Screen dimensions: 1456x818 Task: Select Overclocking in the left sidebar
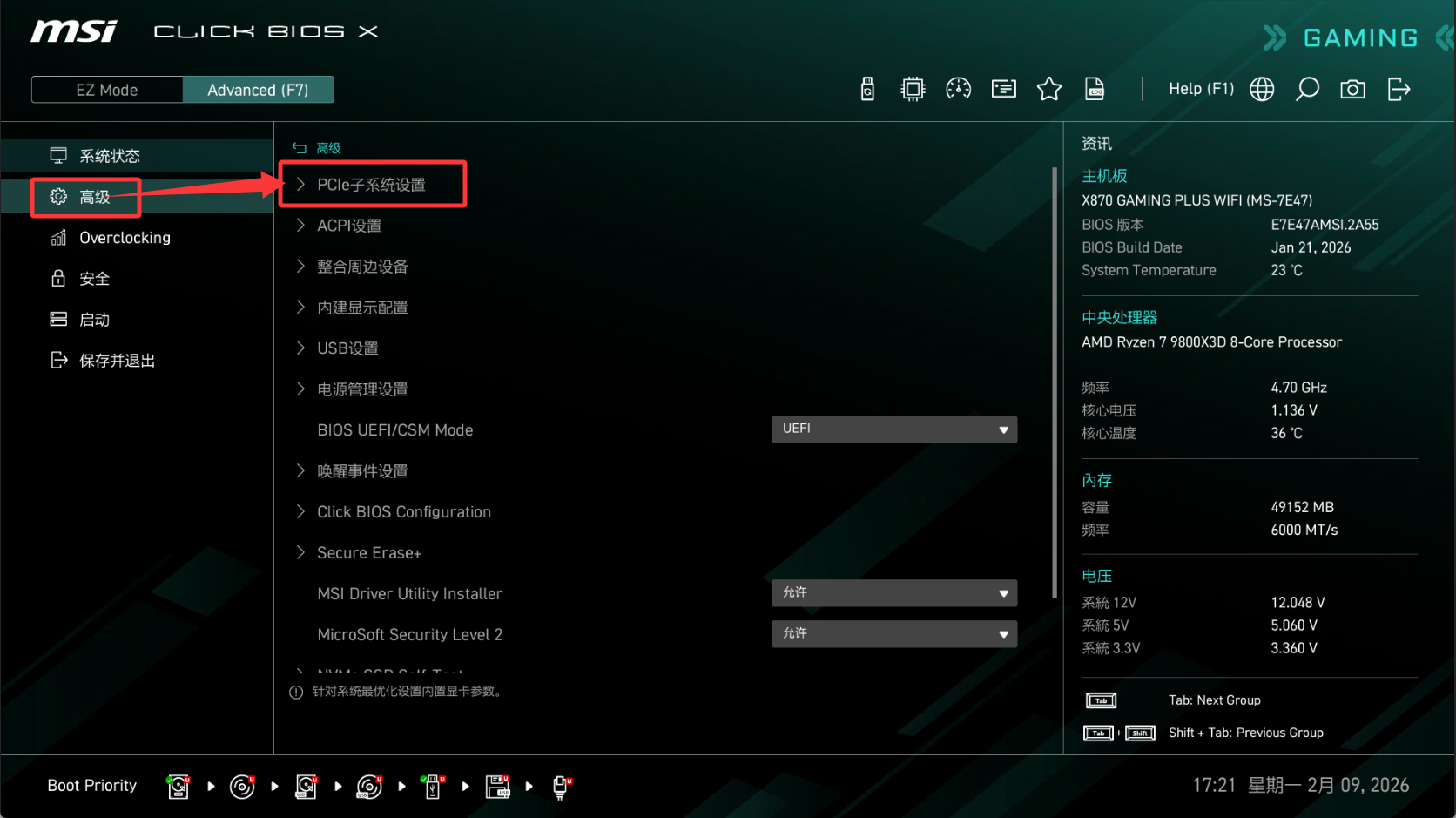pyautogui.click(x=125, y=238)
